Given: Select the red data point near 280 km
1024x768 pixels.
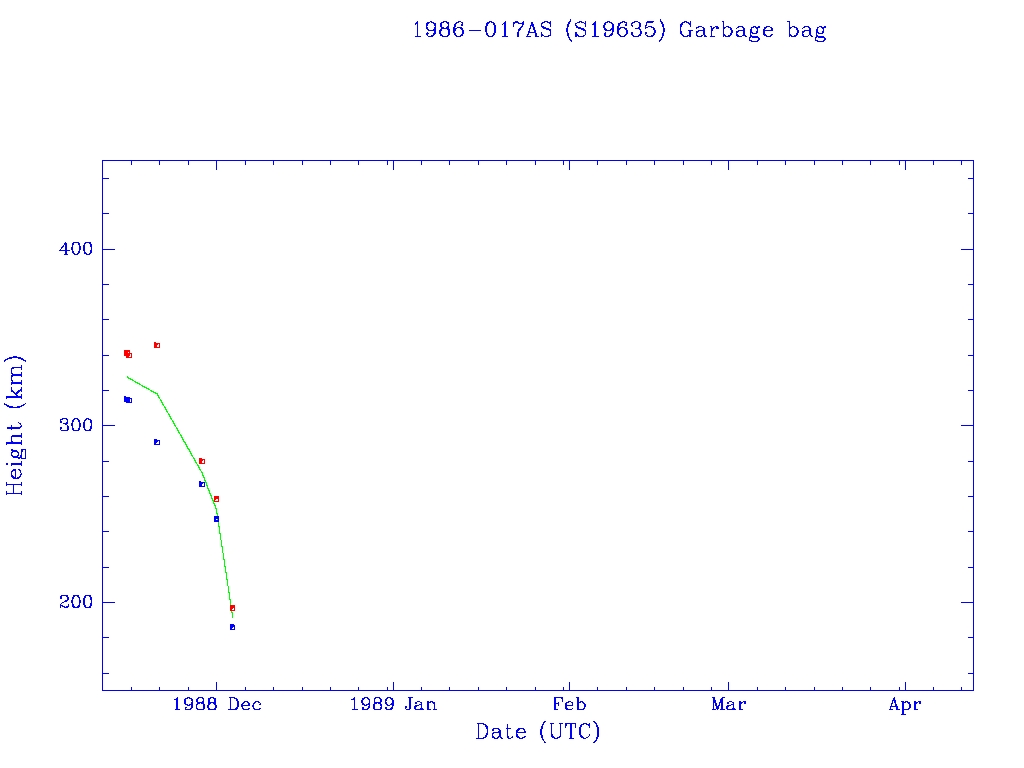Looking at the screenshot, I should pos(202,461).
